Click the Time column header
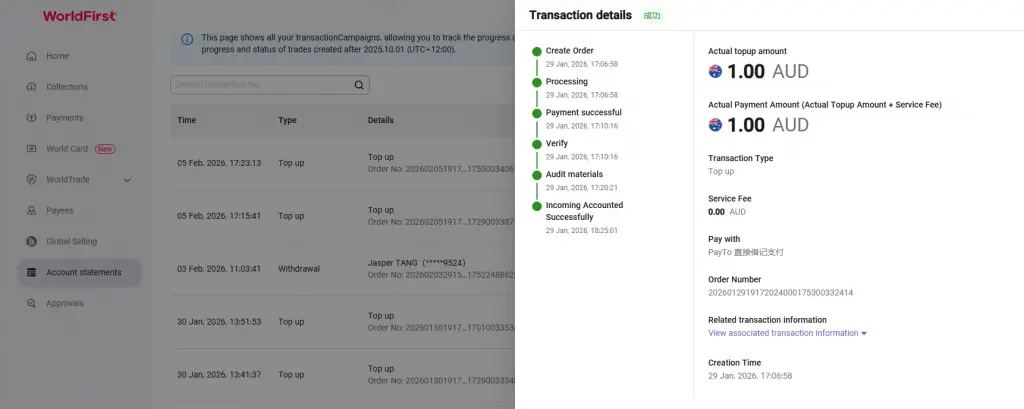Image resolution: width=1024 pixels, height=409 pixels. (187, 120)
